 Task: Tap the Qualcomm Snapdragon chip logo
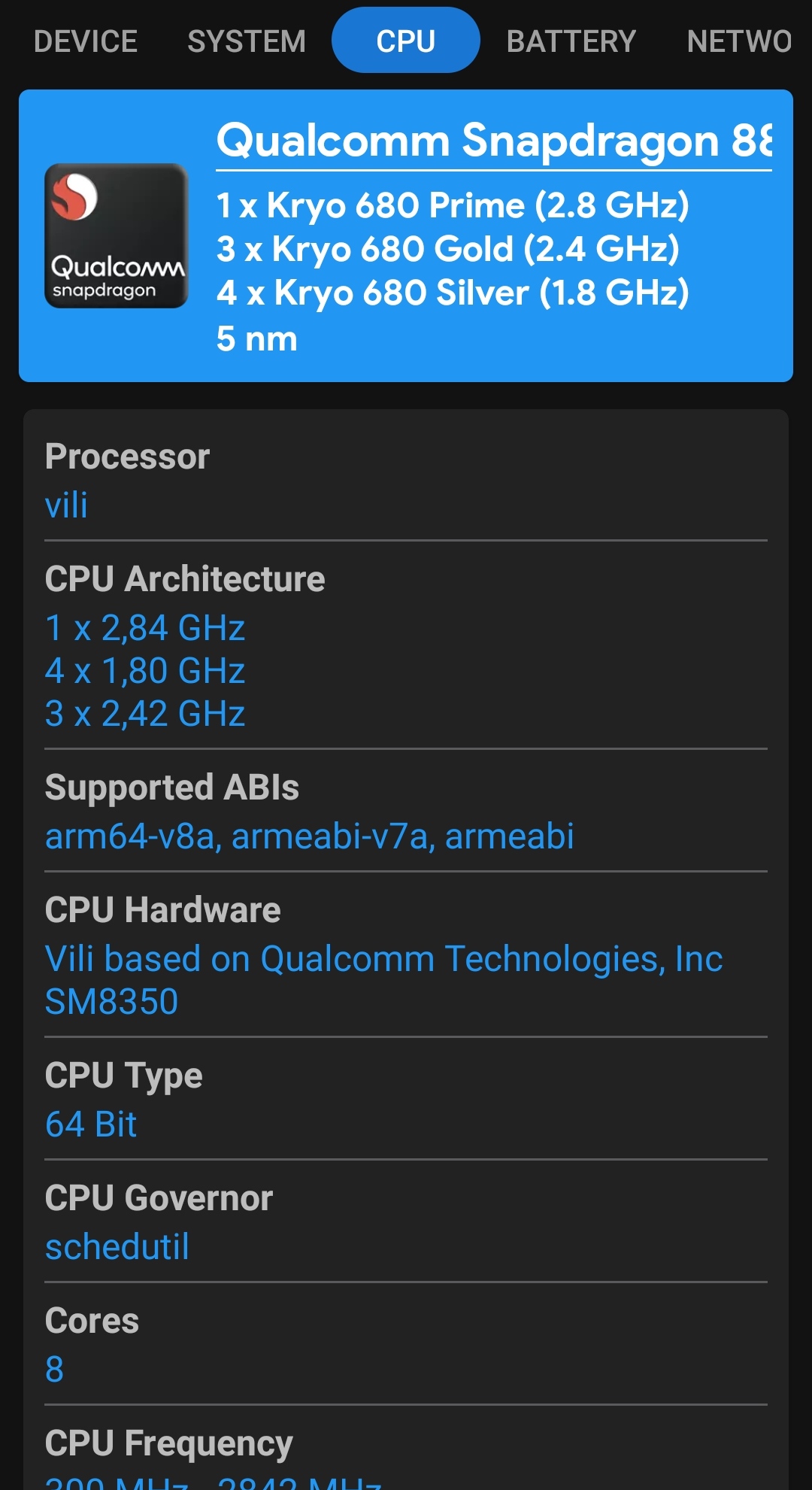(x=117, y=235)
